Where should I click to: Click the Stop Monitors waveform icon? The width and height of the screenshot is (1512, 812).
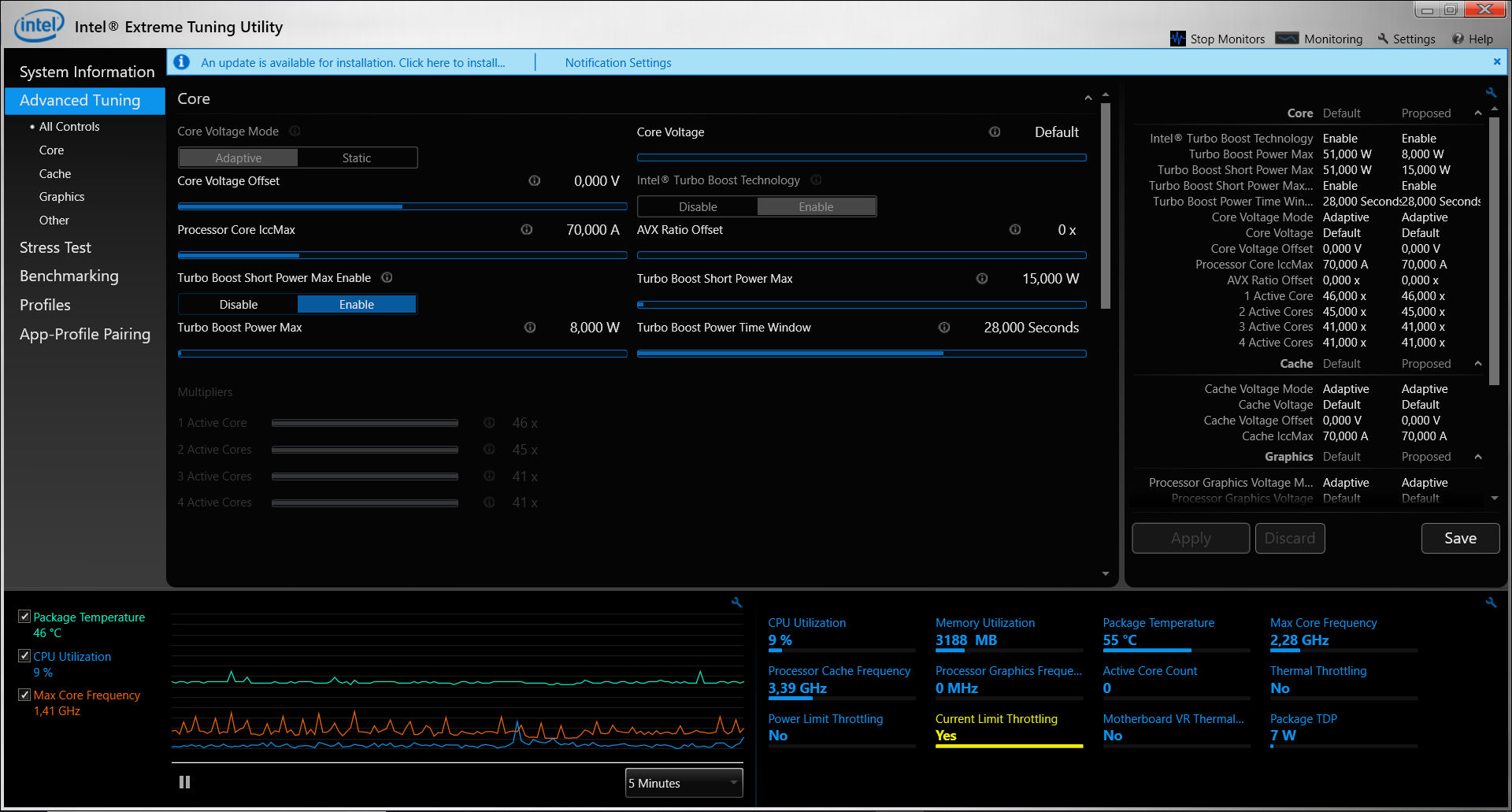coord(1177,39)
